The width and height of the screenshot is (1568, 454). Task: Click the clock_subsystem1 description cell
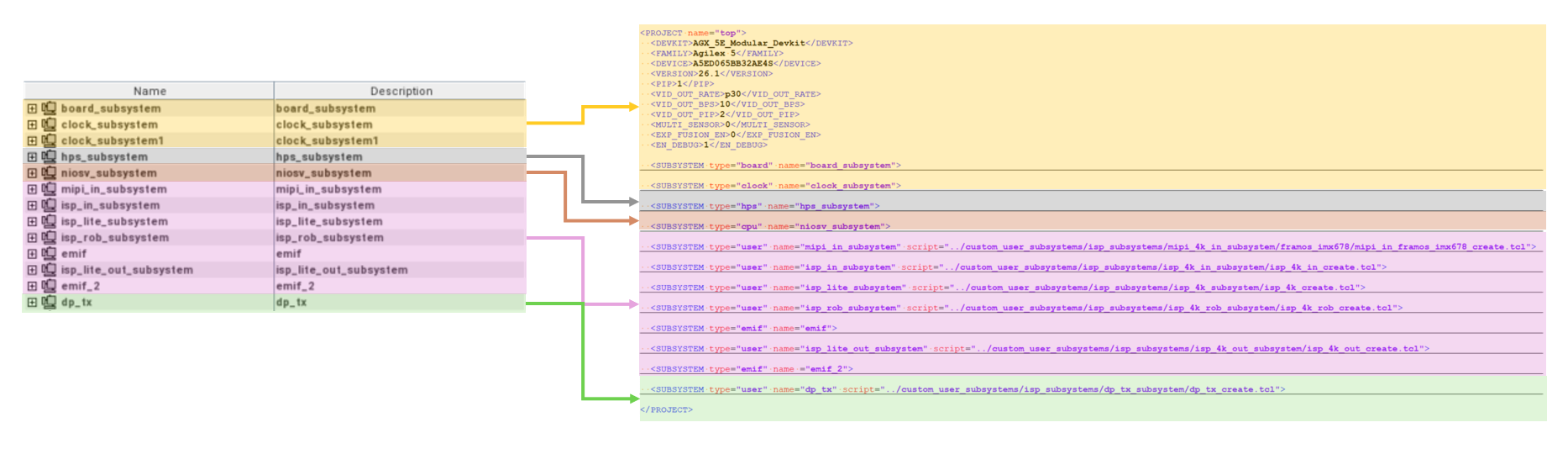400,140
